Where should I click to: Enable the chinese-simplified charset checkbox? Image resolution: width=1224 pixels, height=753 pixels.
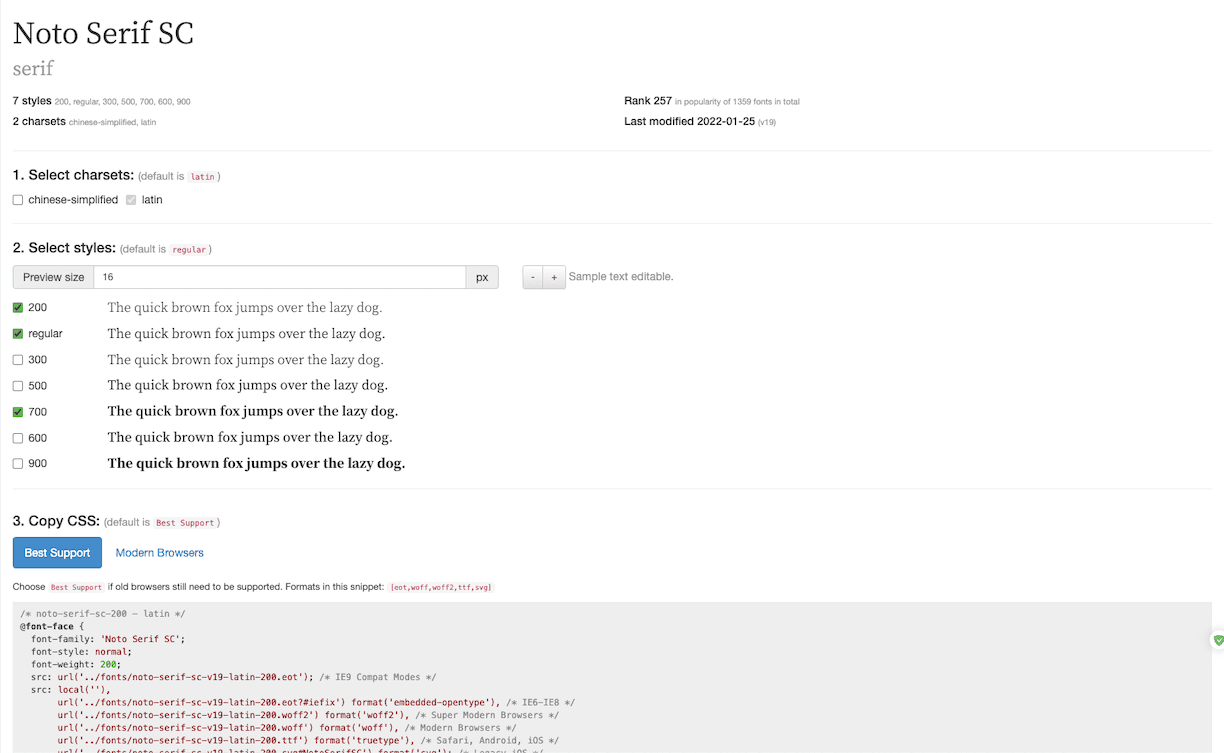18,200
